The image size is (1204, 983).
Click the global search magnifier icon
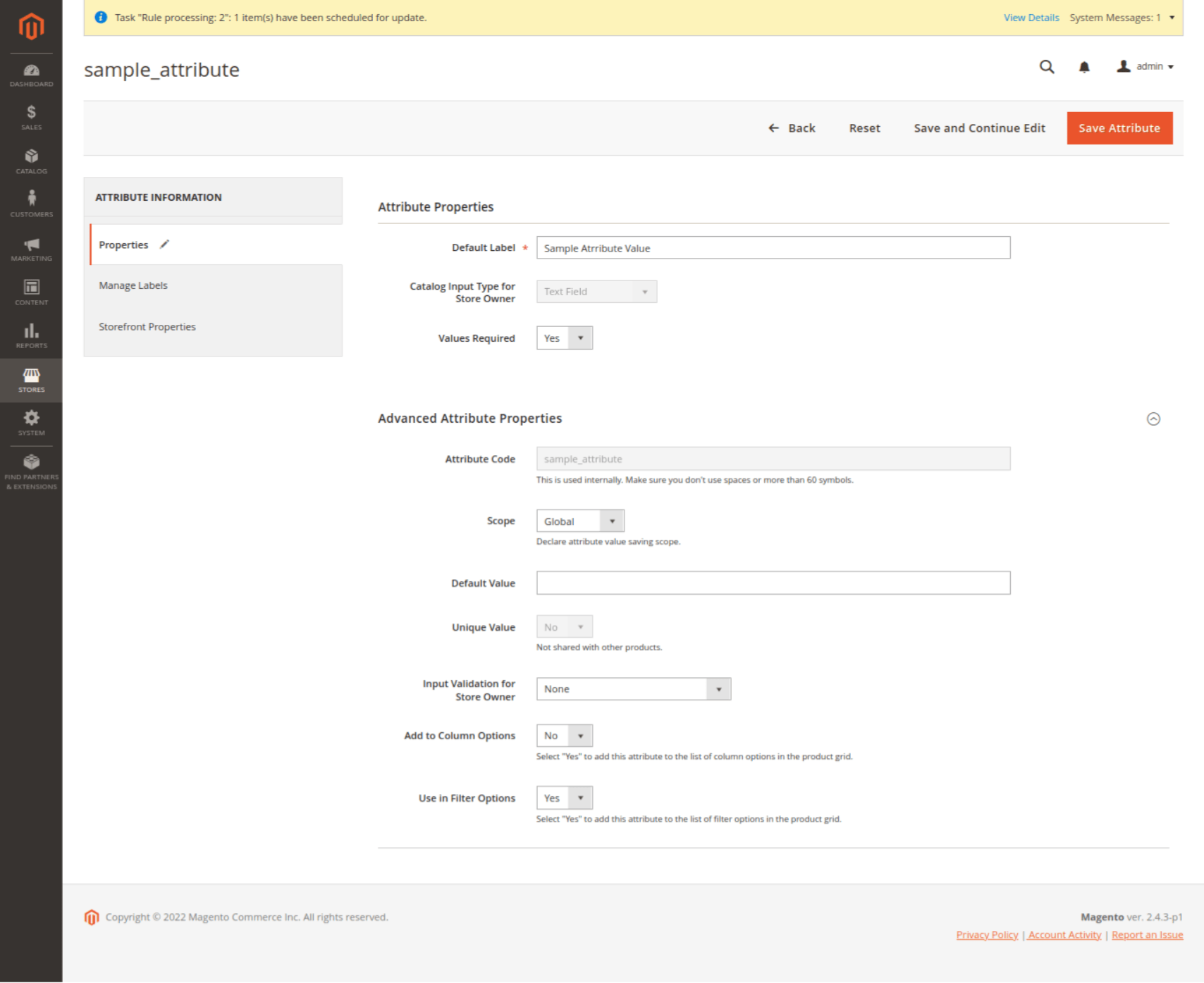pos(1046,66)
